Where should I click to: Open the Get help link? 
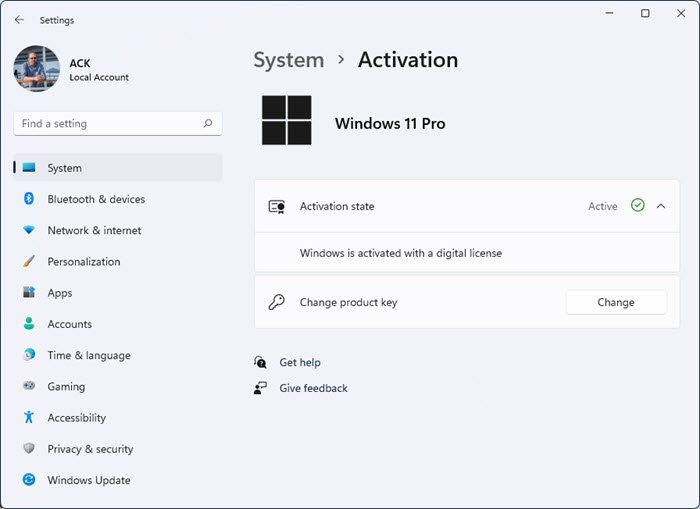[x=300, y=362]
